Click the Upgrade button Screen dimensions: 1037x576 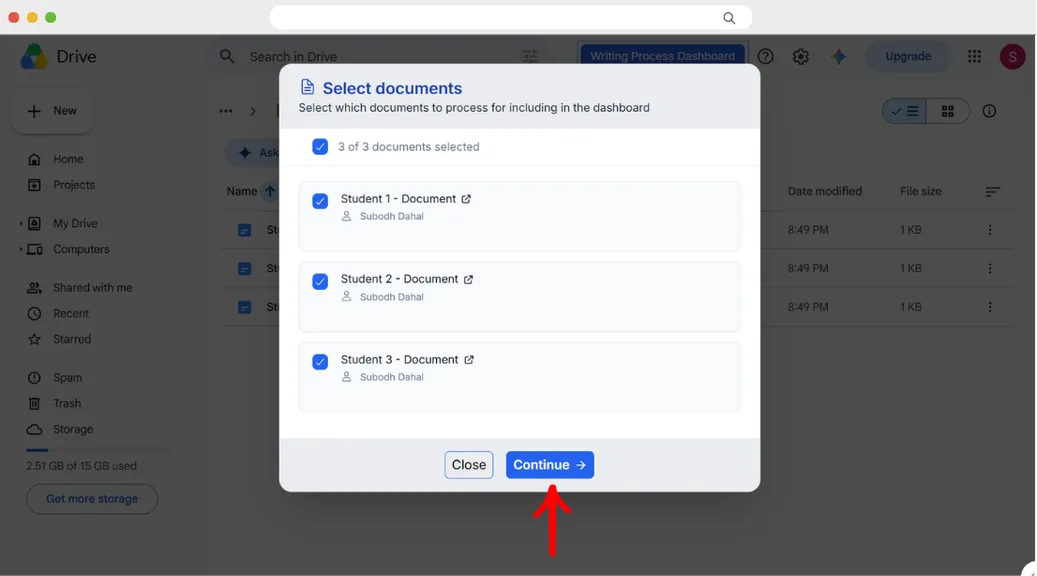[x=908, y=57]
